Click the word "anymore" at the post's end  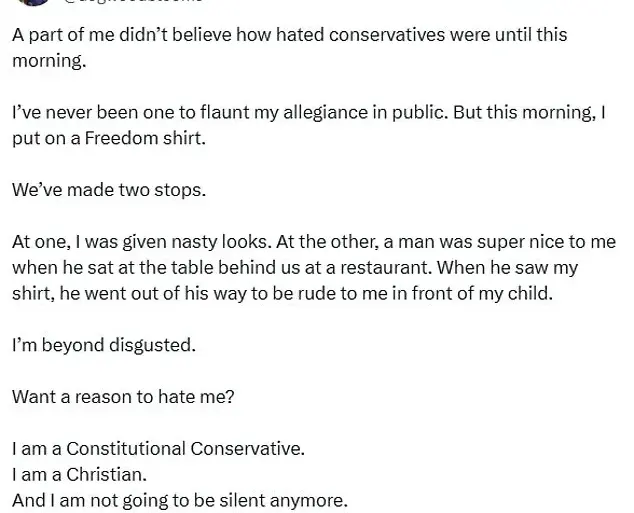tap(312, 501)
